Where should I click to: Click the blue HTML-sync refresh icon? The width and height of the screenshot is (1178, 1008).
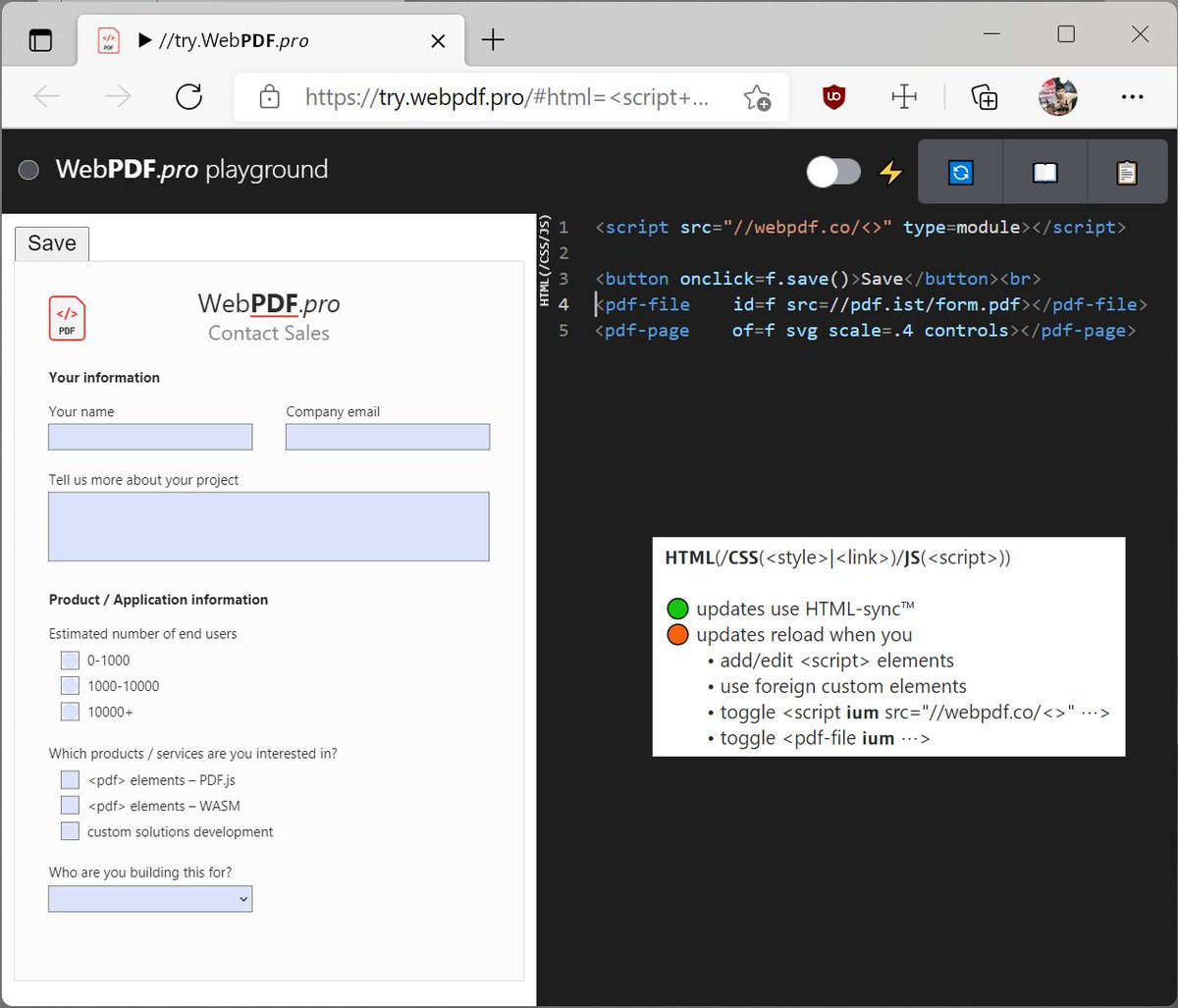[960, 171]
